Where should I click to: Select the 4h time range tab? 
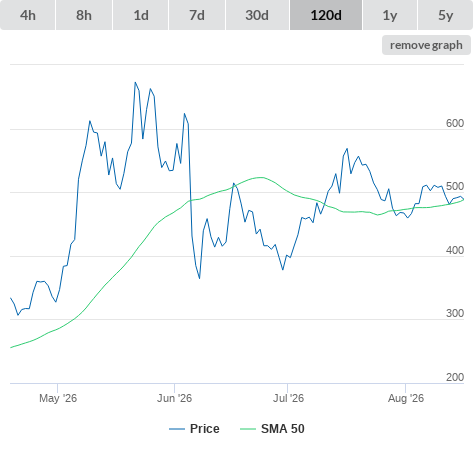tap(28, 15)
